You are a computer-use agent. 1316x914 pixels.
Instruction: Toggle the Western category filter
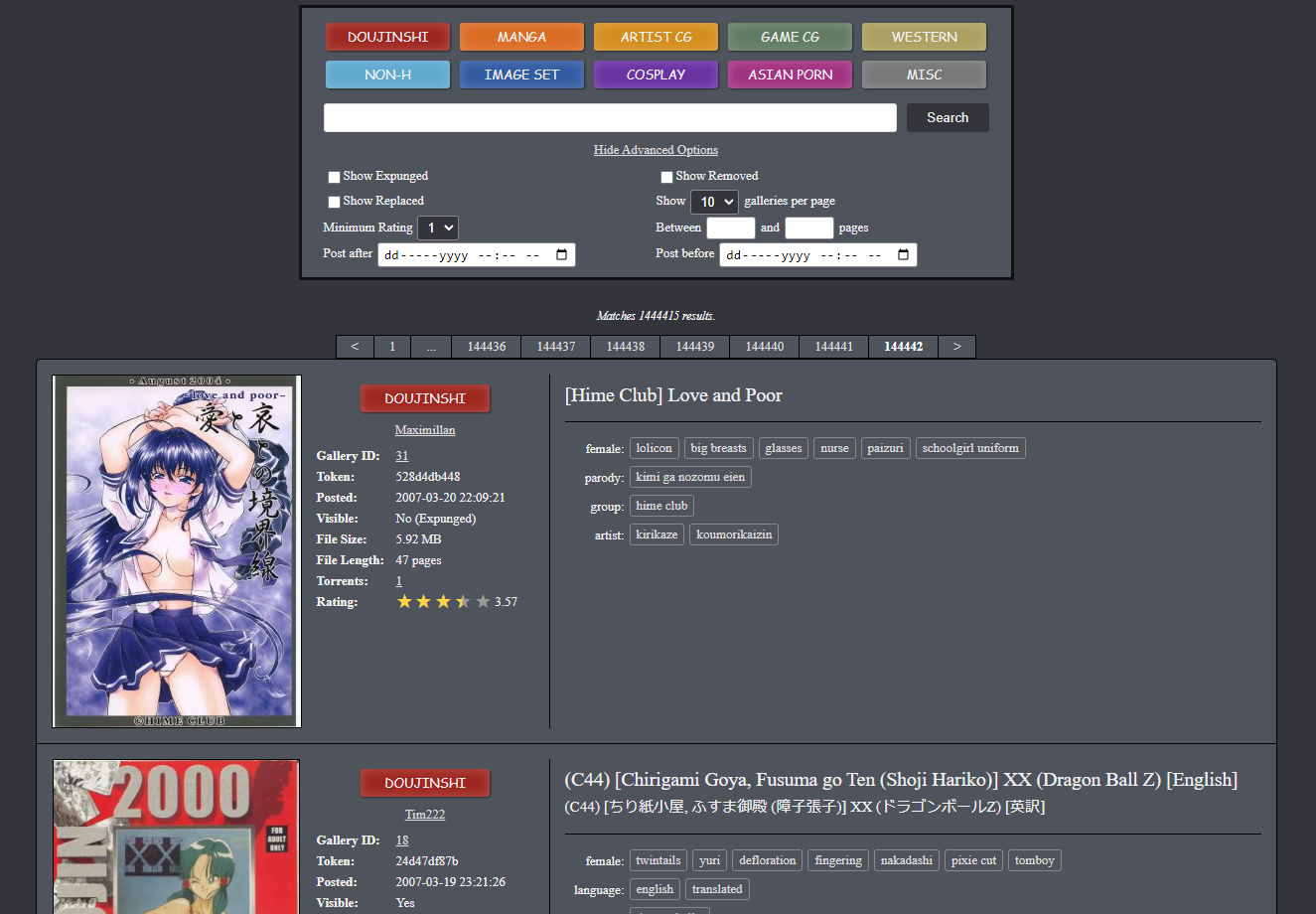(924, 37)
